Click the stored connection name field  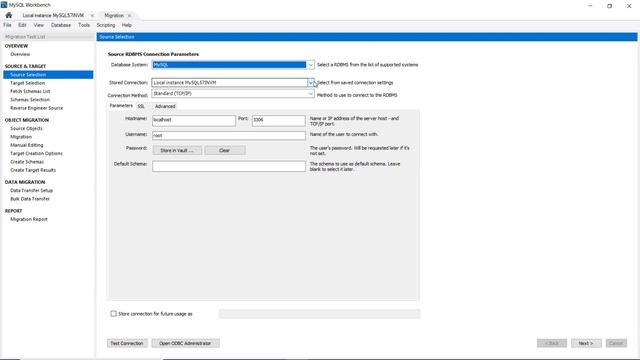coord(319,313)
